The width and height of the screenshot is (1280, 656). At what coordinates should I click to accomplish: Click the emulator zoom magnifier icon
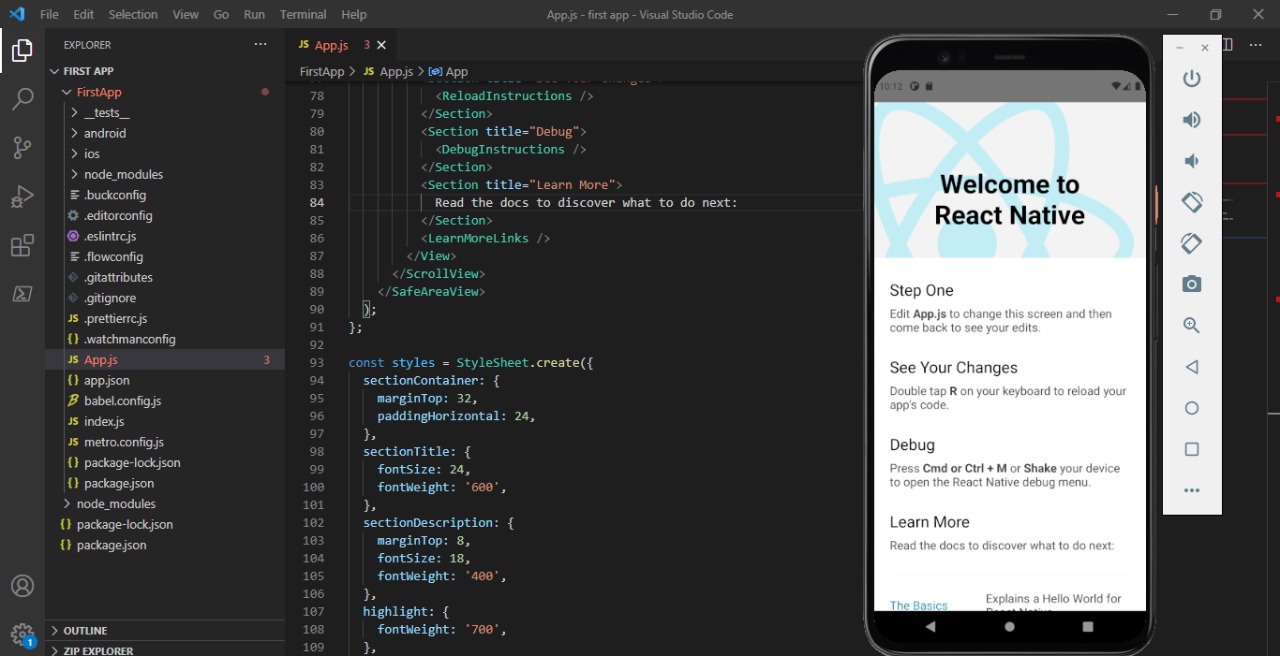(1191, 325)
